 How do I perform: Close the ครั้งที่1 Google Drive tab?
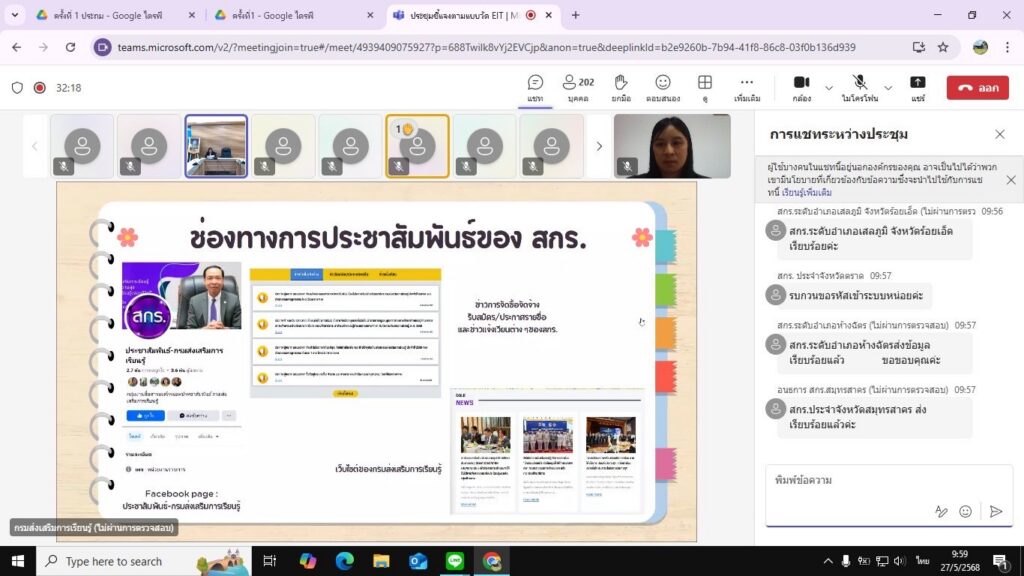pos(370,15)
